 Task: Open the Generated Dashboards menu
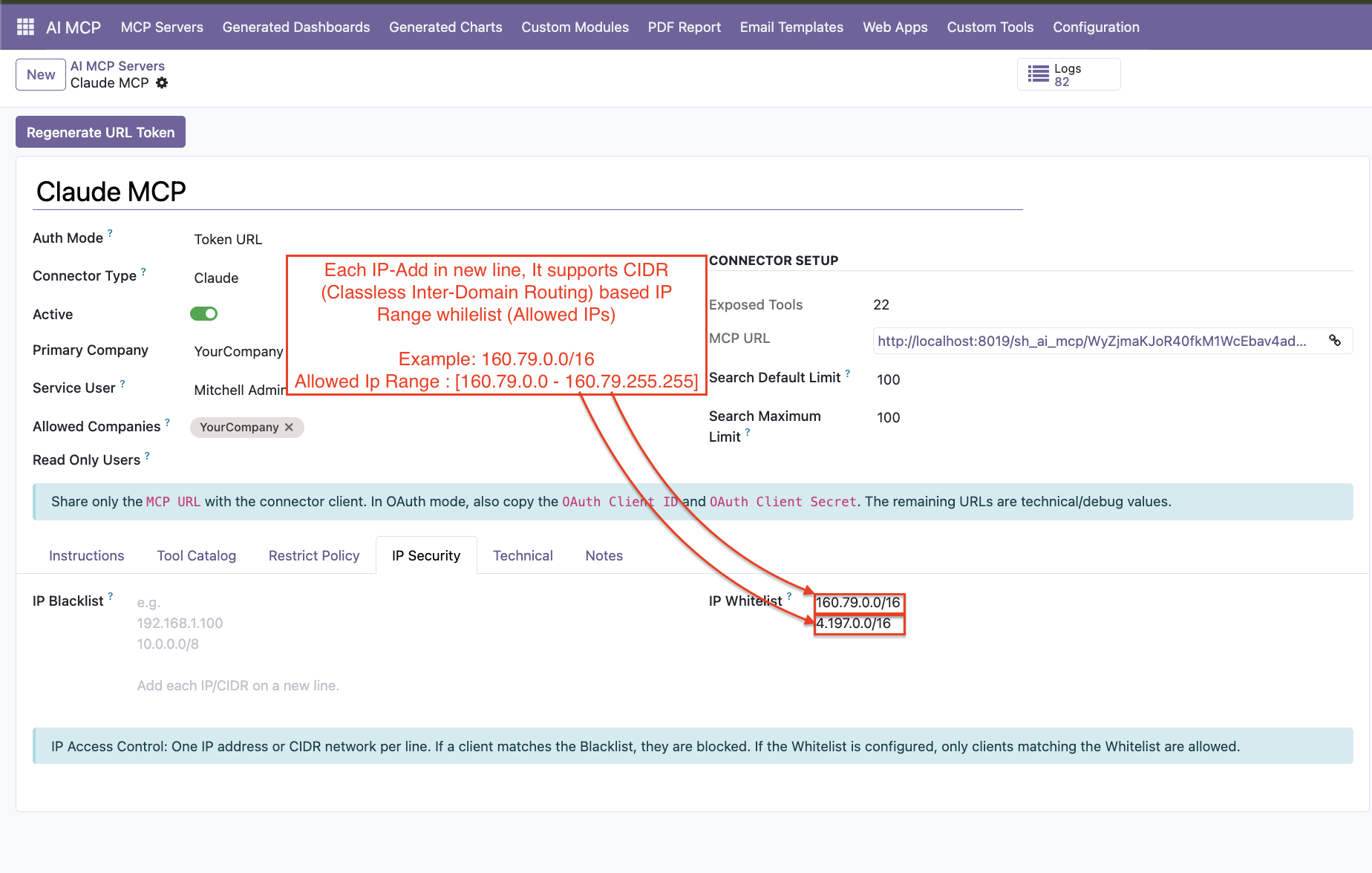pos(296,27)
